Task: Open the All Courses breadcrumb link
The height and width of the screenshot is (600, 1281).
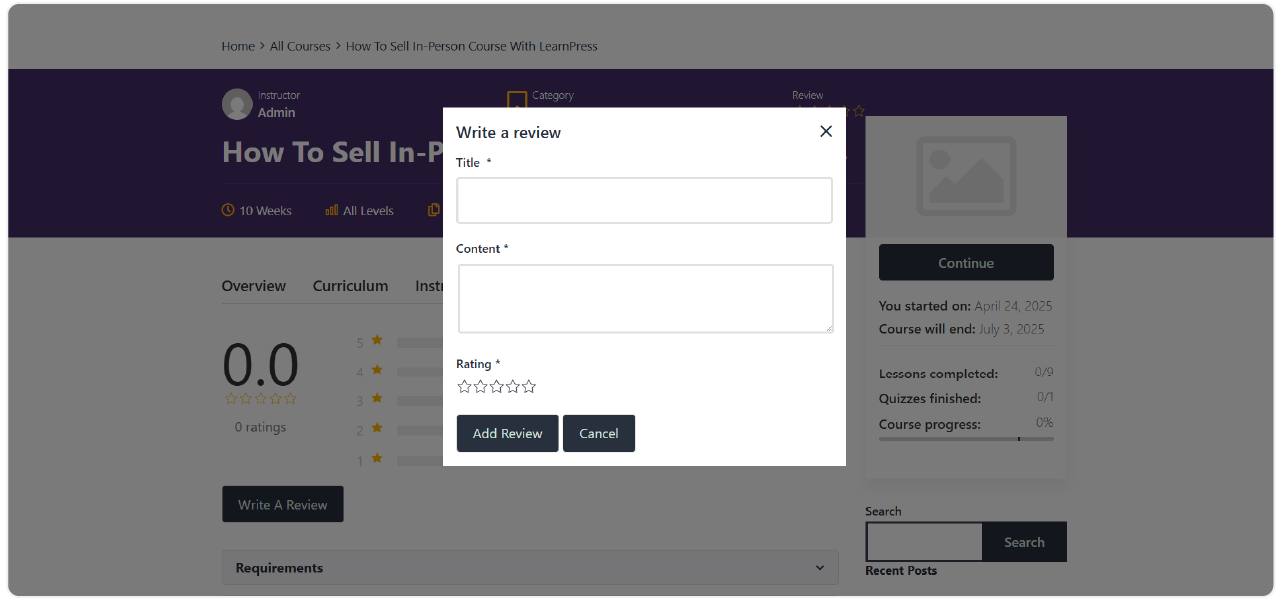Action: (x=299, y=46)
